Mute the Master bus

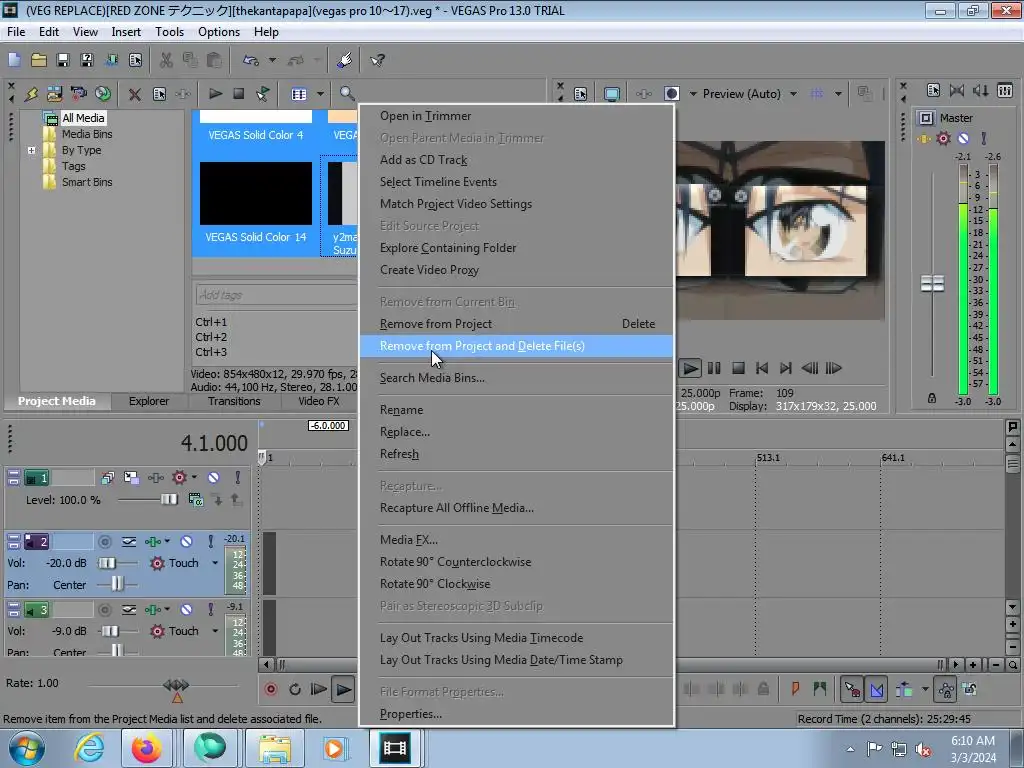tap(963, 138)
